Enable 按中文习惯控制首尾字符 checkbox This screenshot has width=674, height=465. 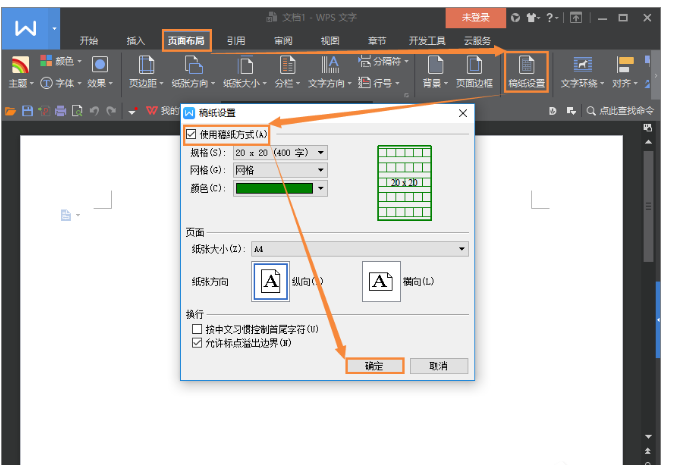tap(197, 329)
